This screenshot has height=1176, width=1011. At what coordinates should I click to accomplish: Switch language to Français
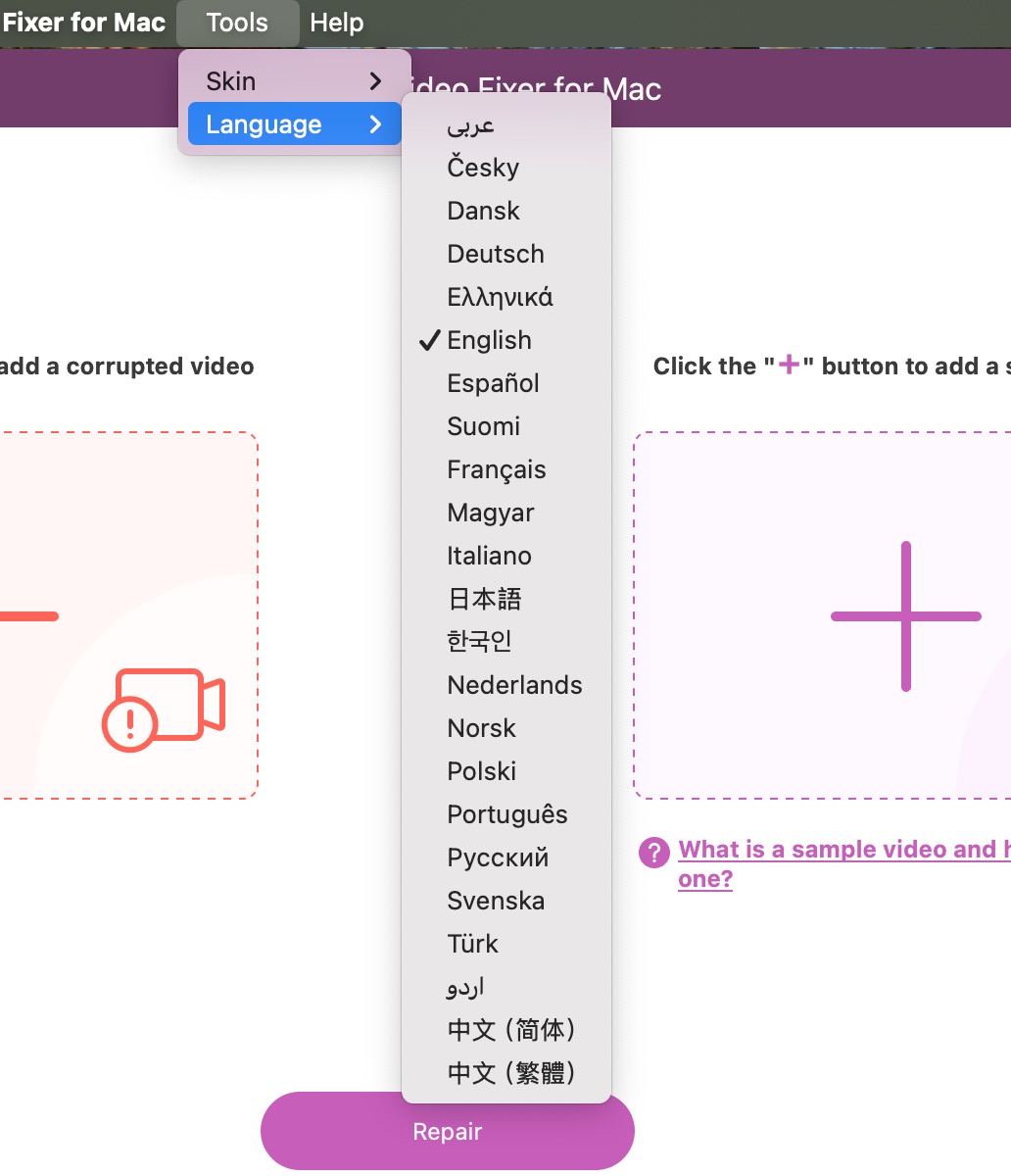(x=496, y=469)
